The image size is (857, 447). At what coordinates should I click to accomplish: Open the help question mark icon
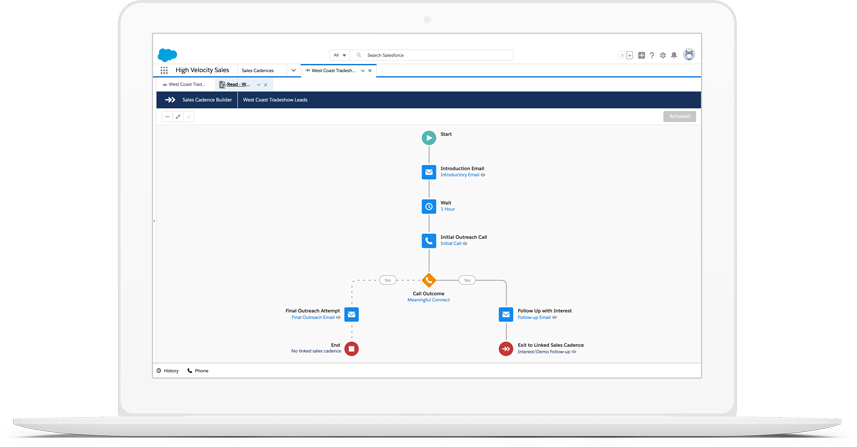652,55
